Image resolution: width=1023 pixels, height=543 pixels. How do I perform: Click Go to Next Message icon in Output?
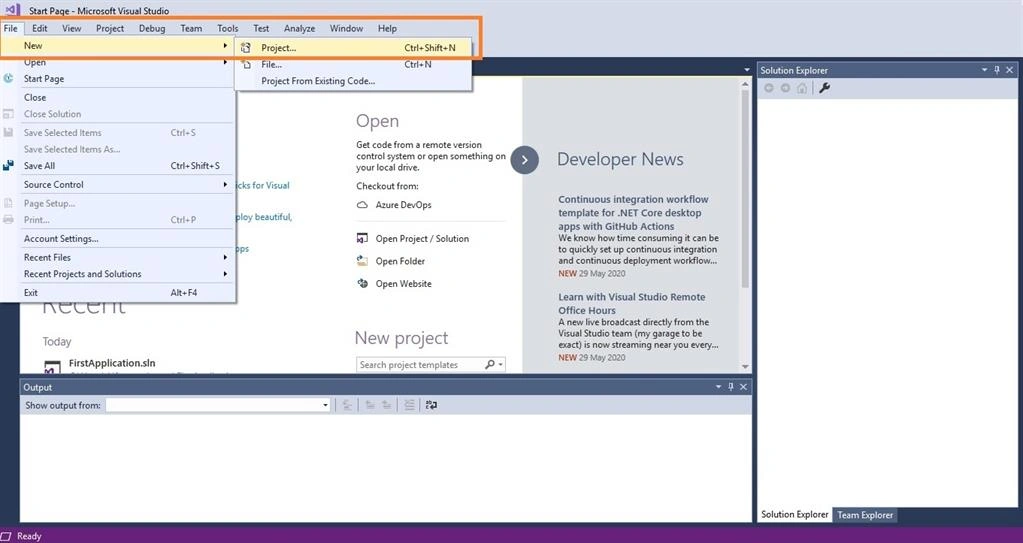387,405
